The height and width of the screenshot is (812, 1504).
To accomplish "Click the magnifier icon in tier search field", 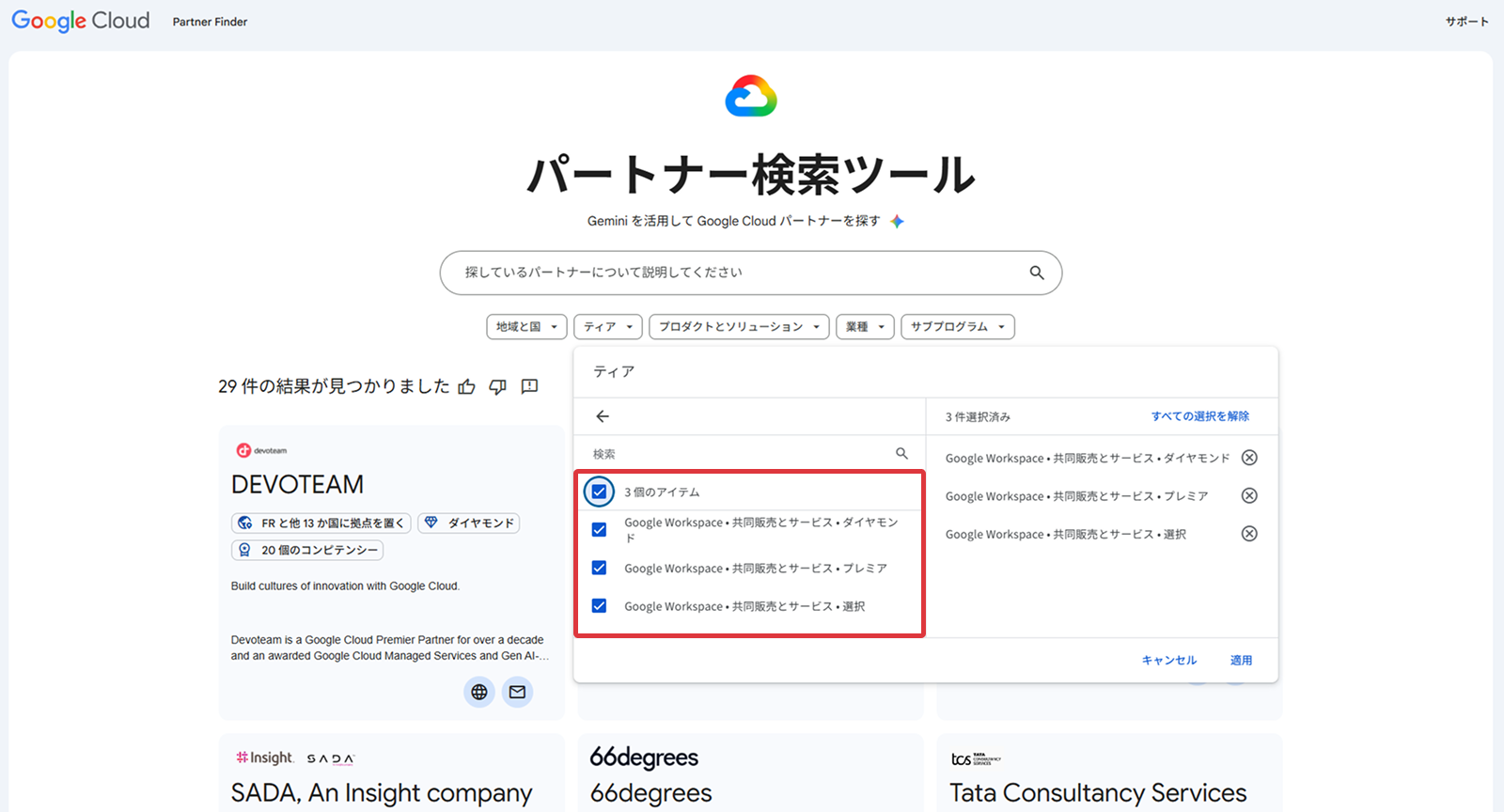I will click(901, 454).
